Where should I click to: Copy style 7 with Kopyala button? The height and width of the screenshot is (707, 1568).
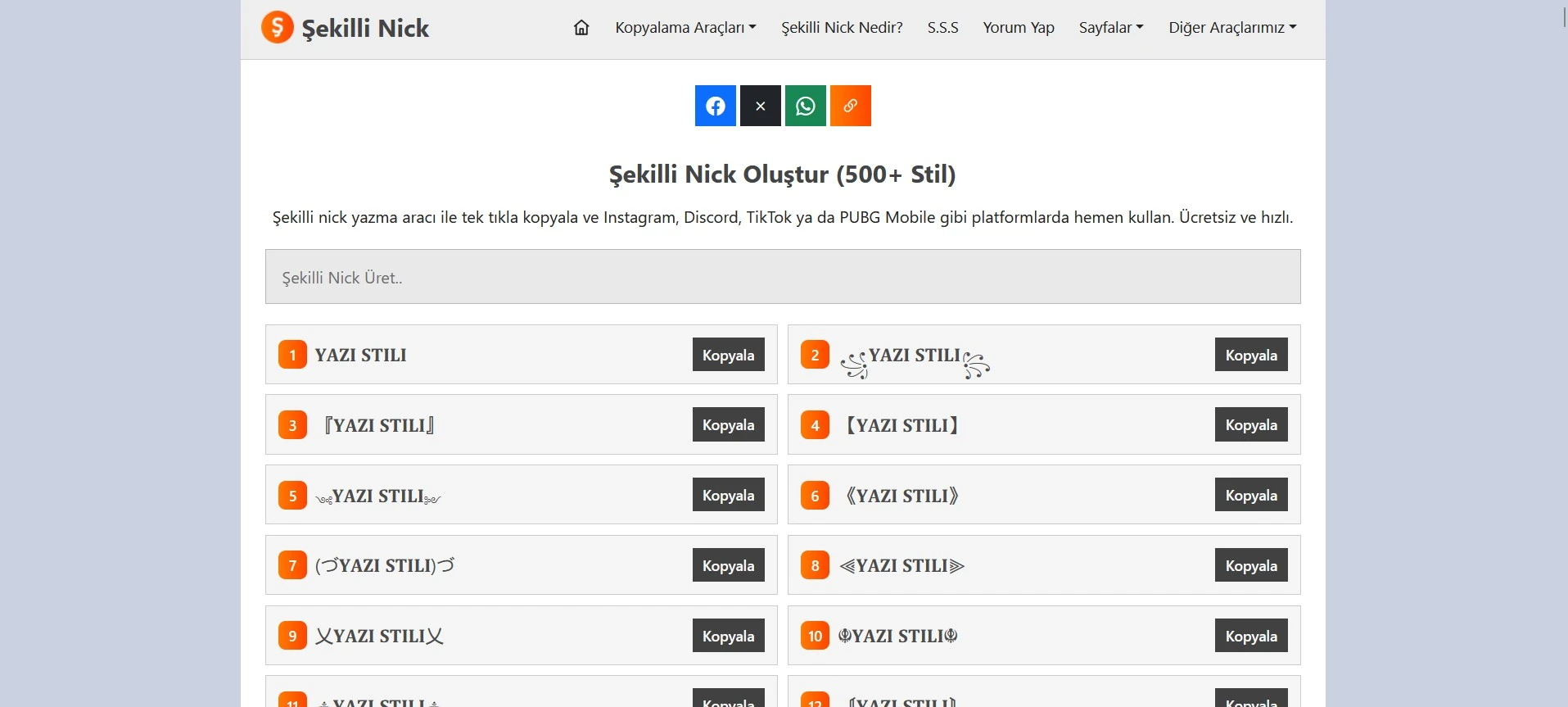tap(728, 565)
